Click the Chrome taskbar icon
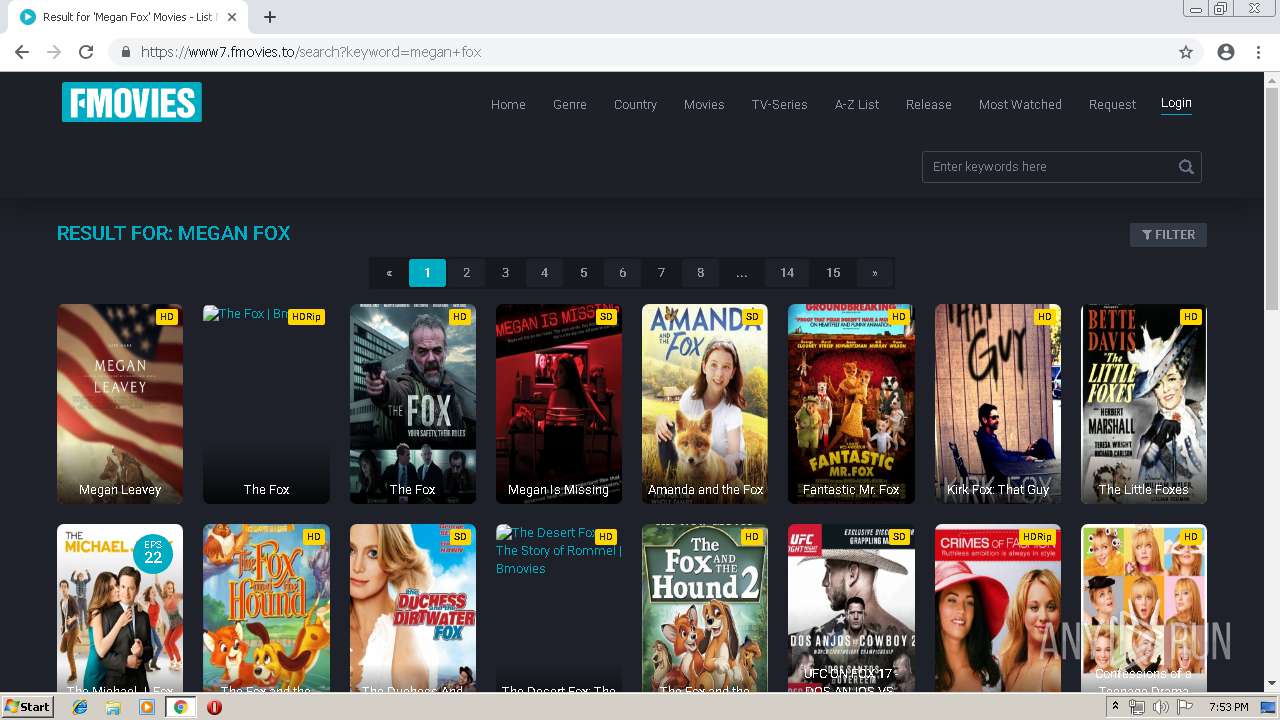Screen dimensions: 1280x720 point(180,707)
